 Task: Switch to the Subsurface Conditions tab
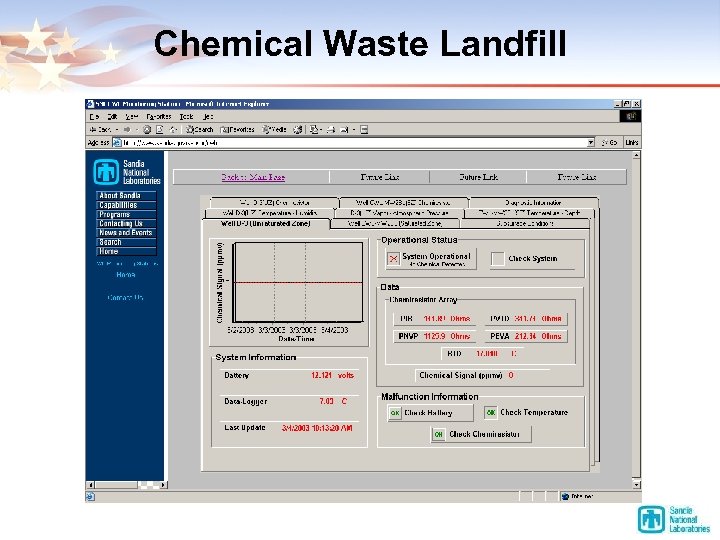pyautogui.click(x=525, y=224)
